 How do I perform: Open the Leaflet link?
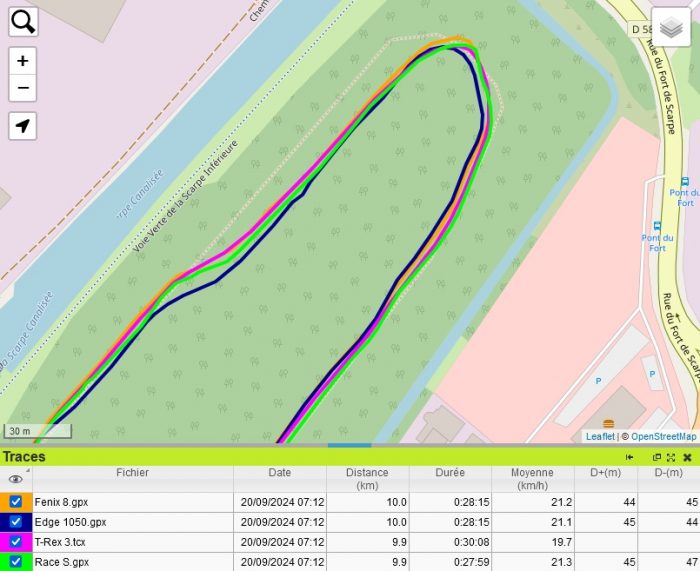coord(600,436)
